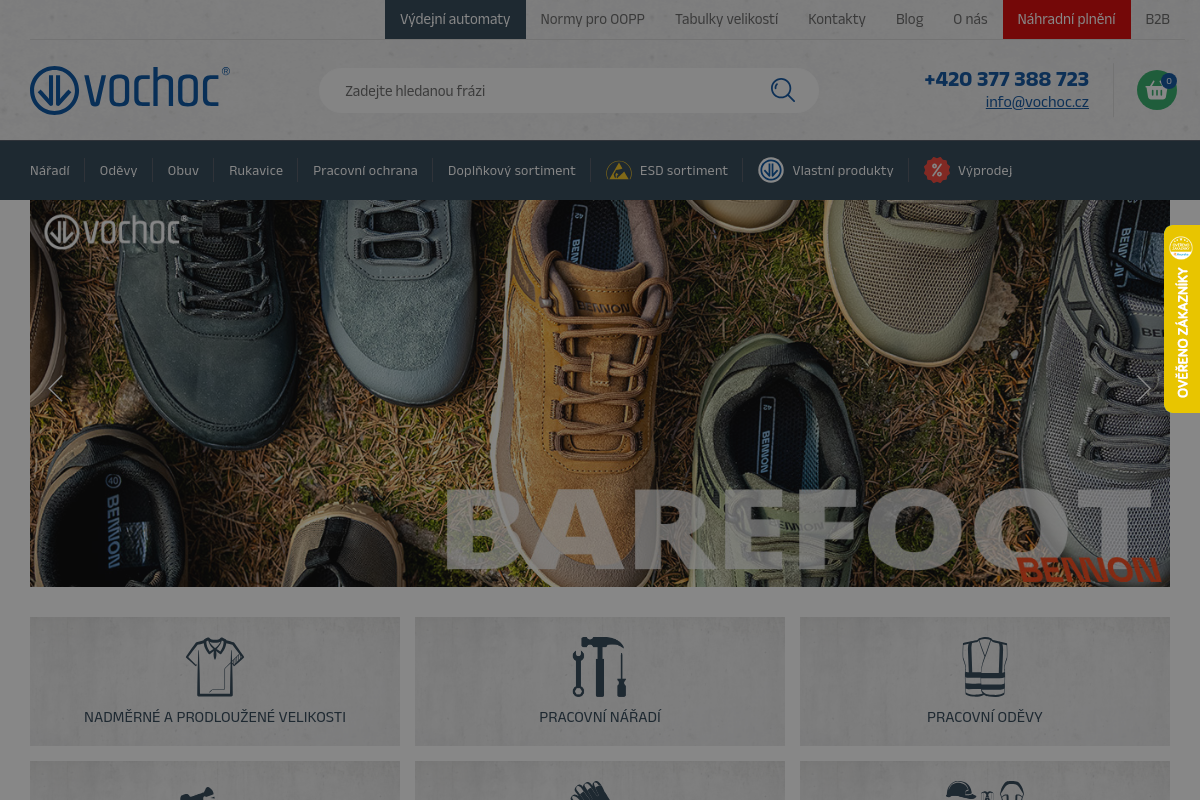
Task: Open the Tabulky velikosti link
Action: [726, 19]
